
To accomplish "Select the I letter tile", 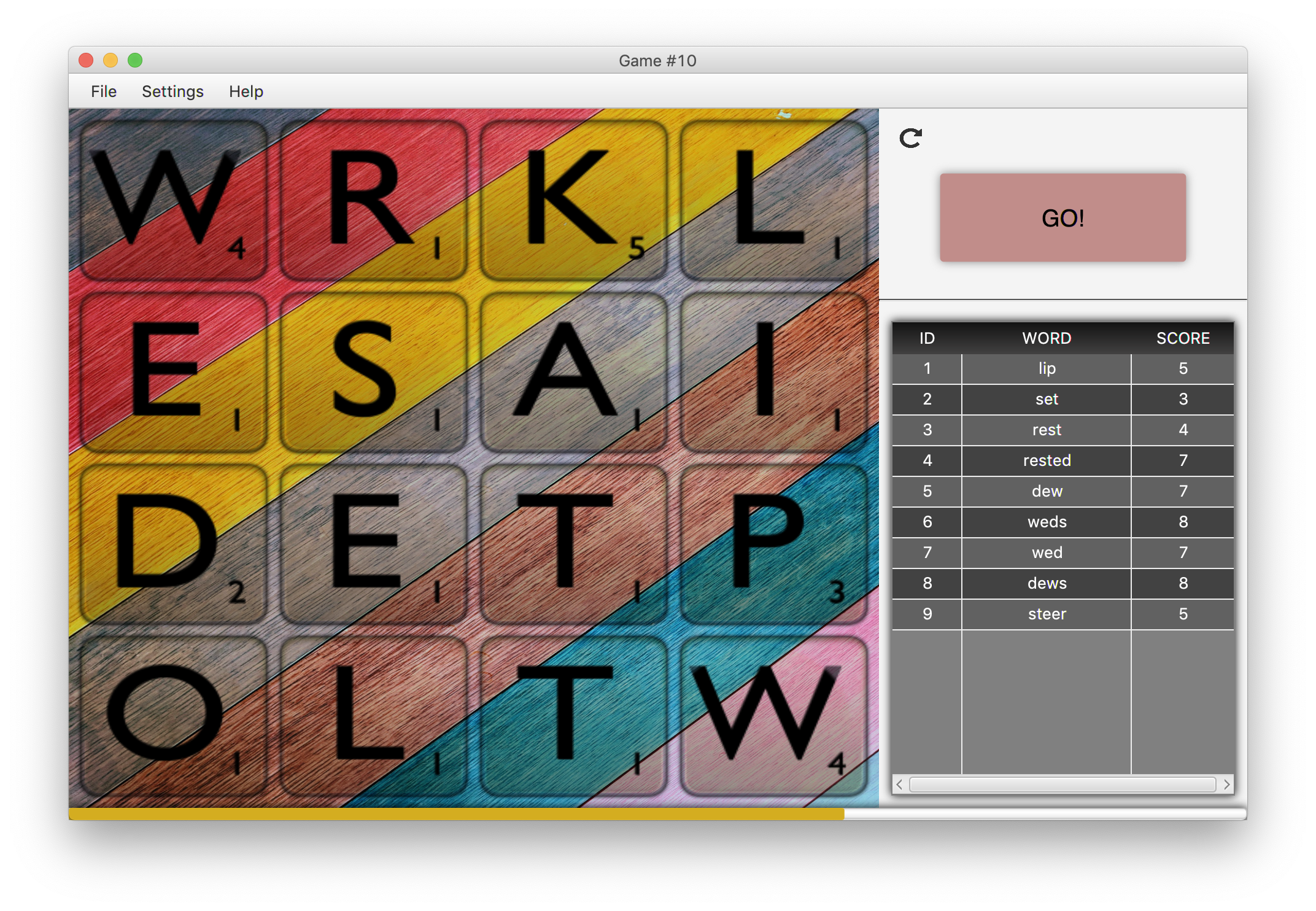I will (x=773, y=372).
